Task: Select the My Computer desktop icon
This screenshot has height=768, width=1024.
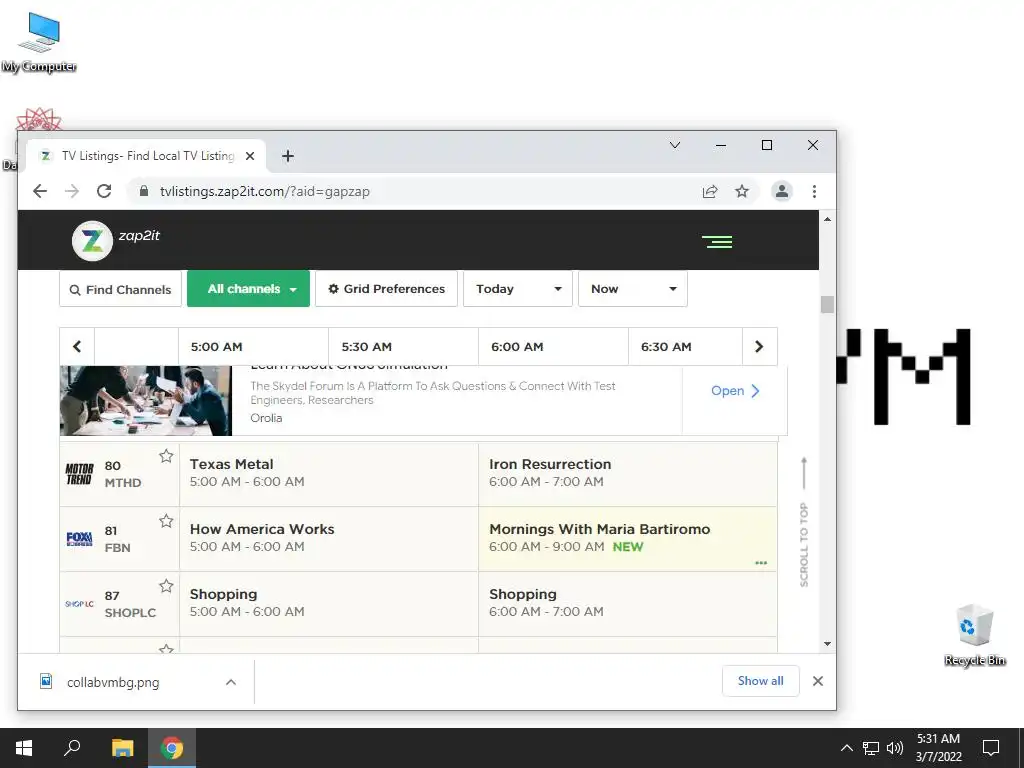Action: [x=39, y=42]
